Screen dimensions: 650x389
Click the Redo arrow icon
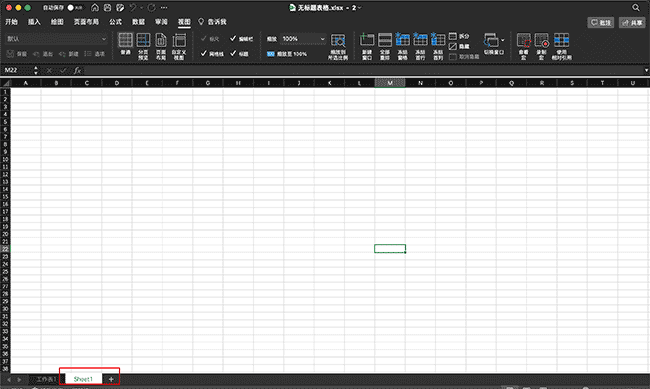[152, 7]
